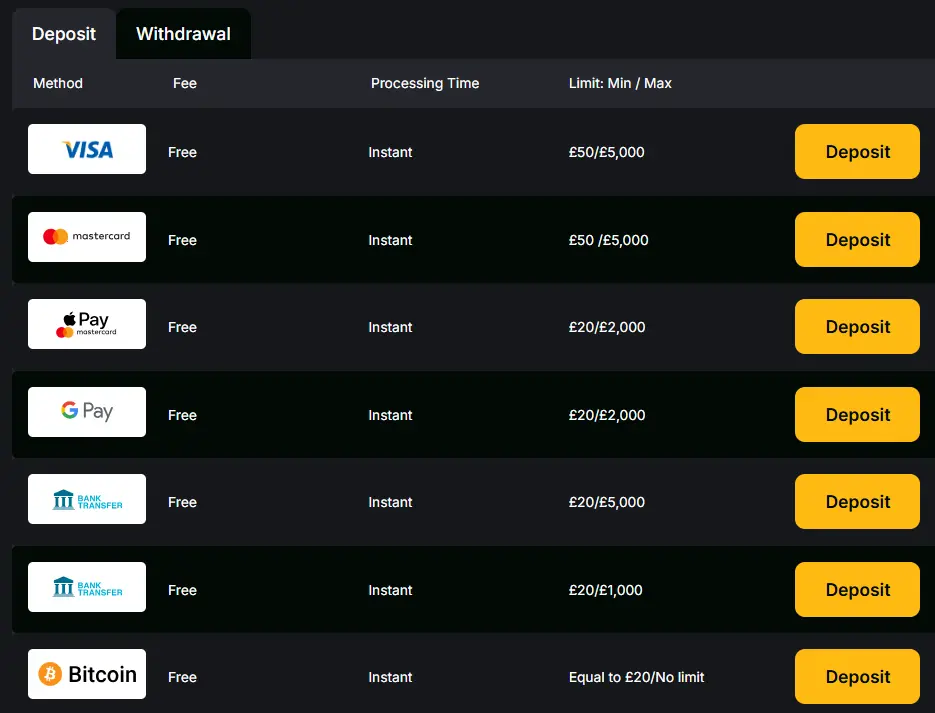Hit Deposit button for Mastercard
This screenshot has width=935, height=713.
[x=857, y=240]
